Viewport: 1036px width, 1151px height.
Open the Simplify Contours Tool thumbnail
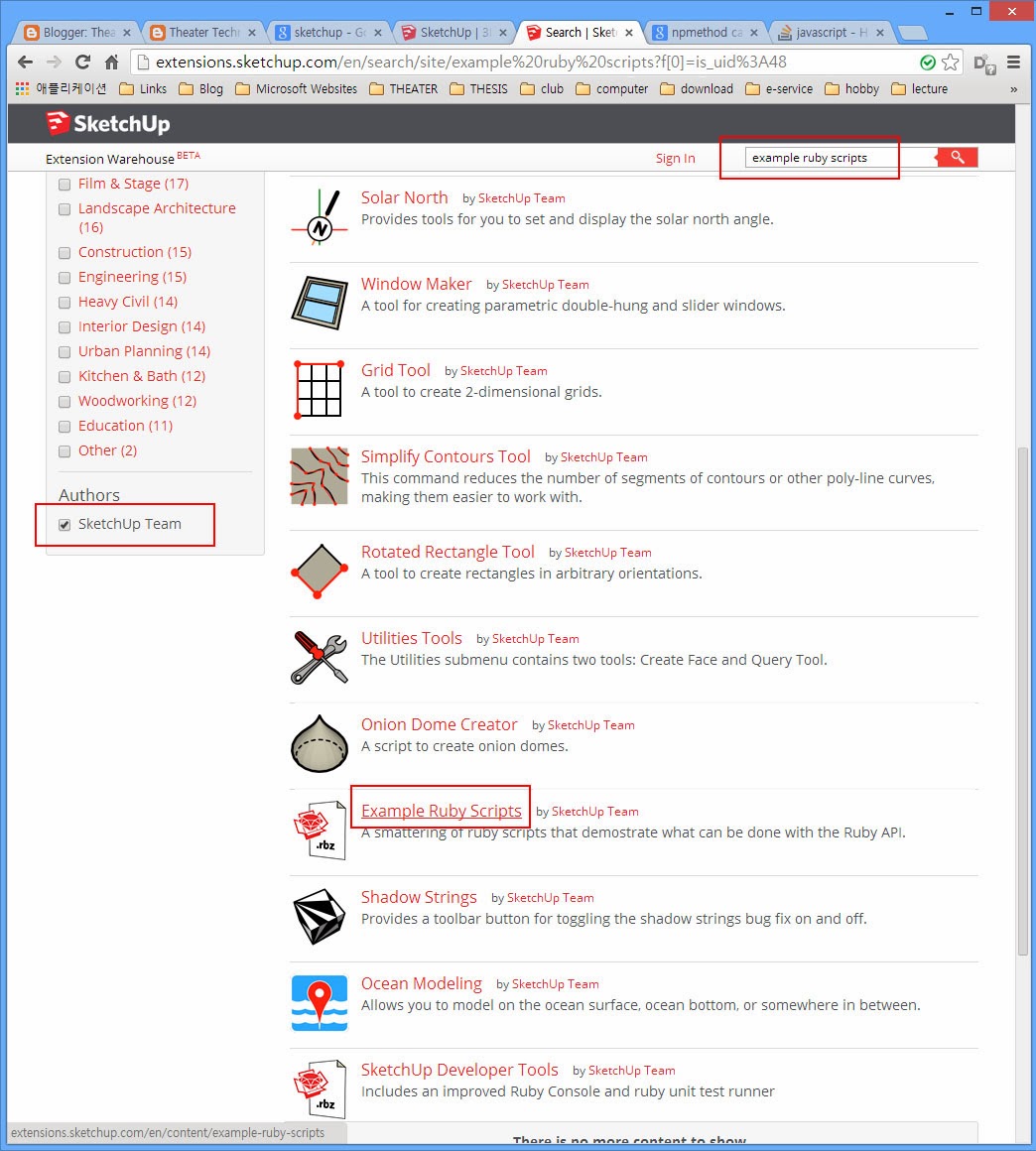[x=320, y=475]
